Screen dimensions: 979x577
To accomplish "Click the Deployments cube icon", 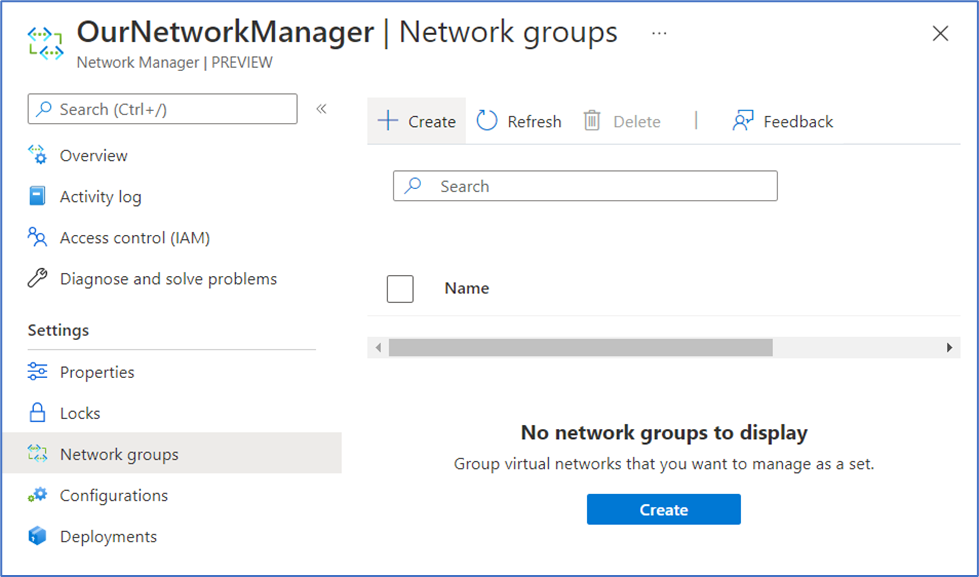I will coord(37,536).
